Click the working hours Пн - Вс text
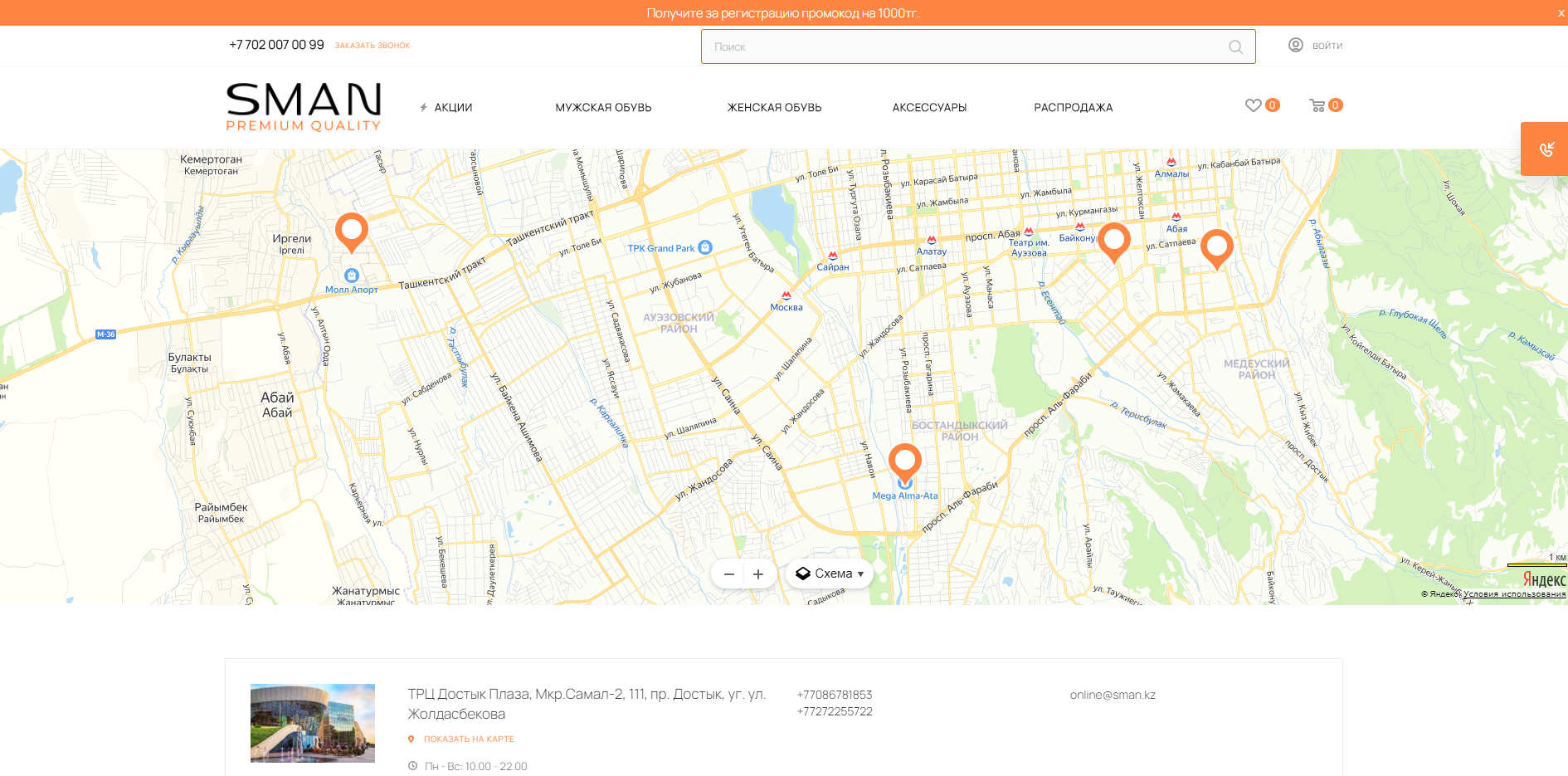This screenshot has height=776, width=1568. (x=476, y=766)
